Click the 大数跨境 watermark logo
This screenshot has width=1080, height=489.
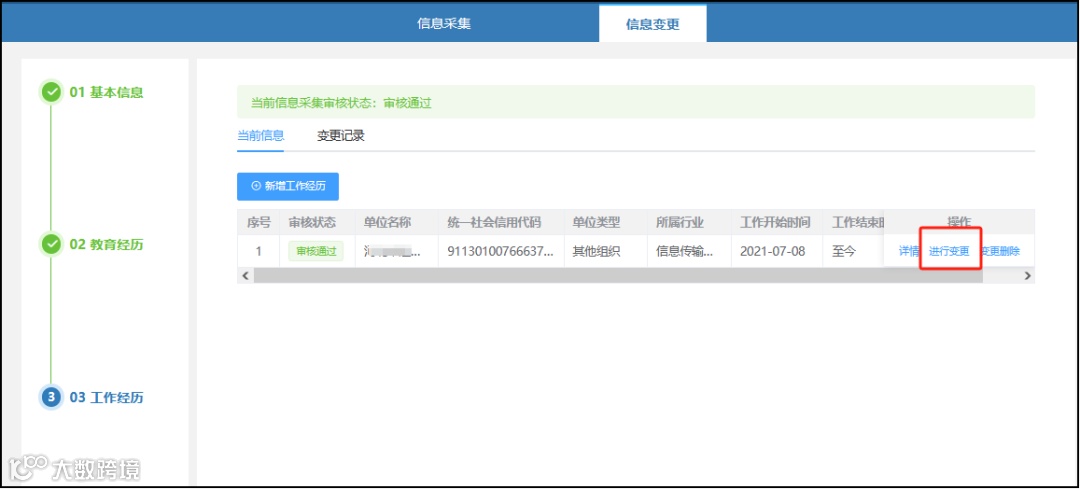click(74, 469)
